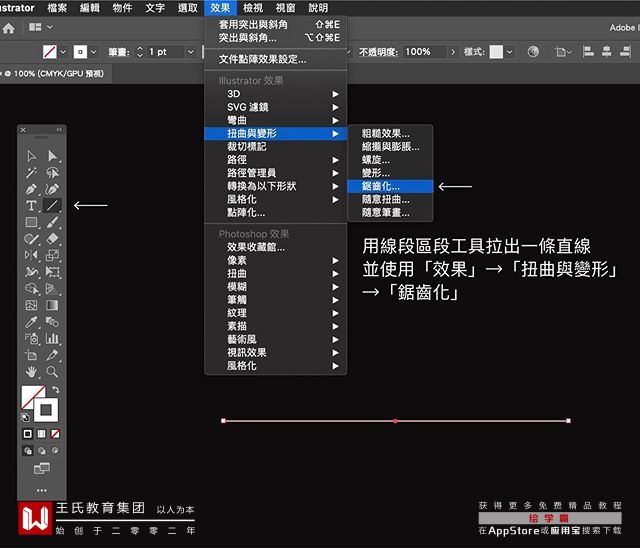Choose 粗糙效果 from the submenu
Viewport: 640px width, 548px height.
390,133
